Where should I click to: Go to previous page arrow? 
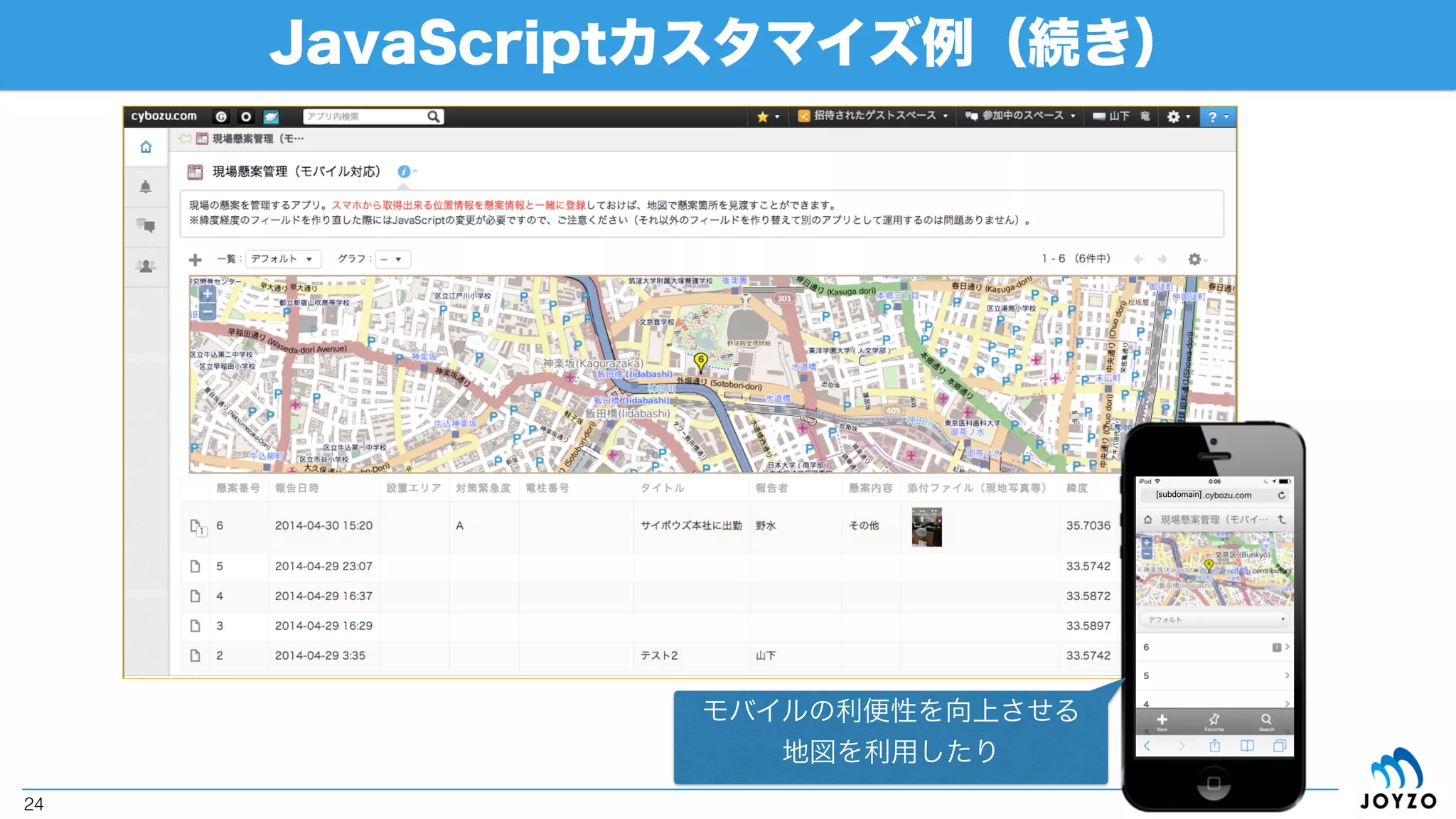(x=1138, y=259)
